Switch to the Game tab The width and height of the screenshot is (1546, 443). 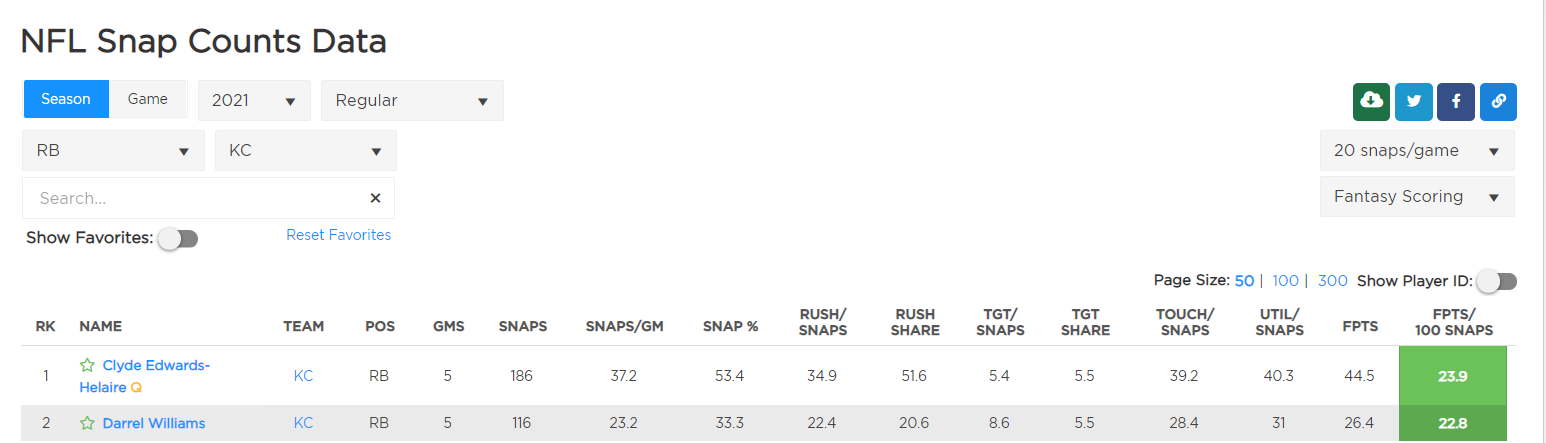148,99
